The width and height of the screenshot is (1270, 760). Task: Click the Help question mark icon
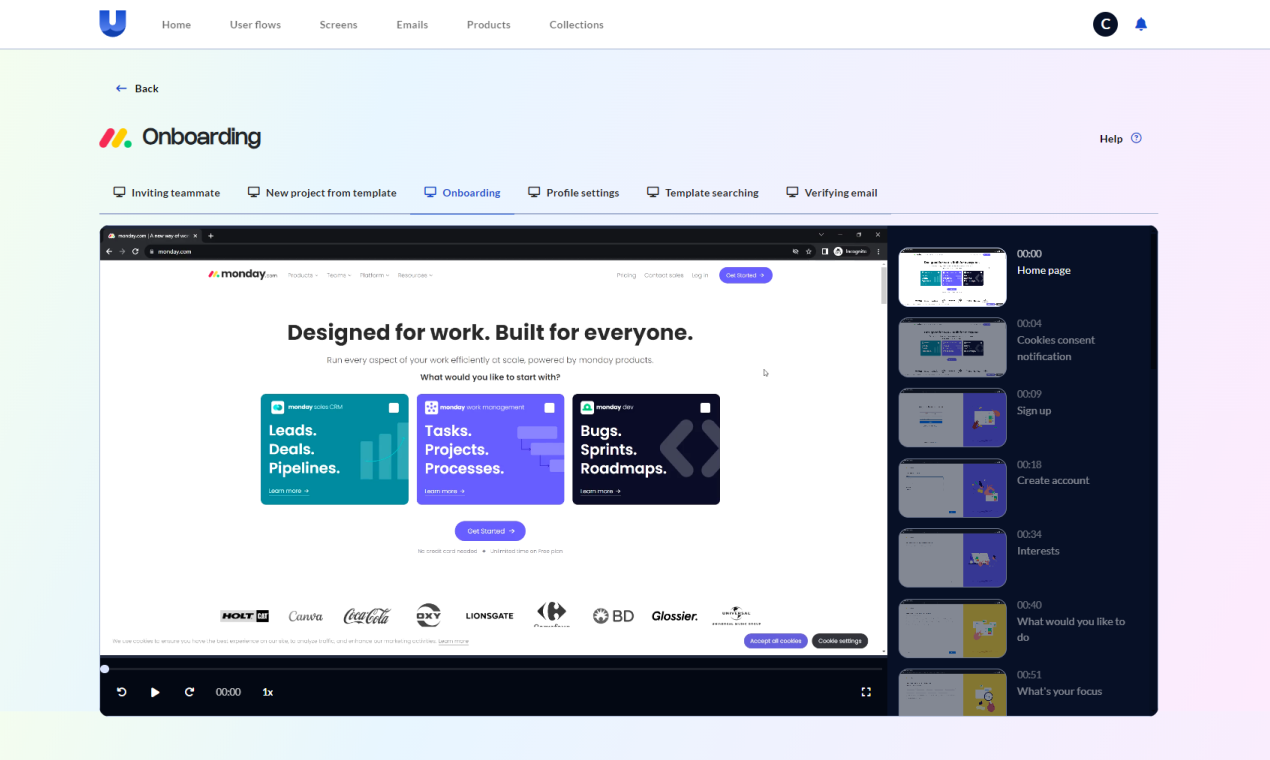[x=1136, y=138]
